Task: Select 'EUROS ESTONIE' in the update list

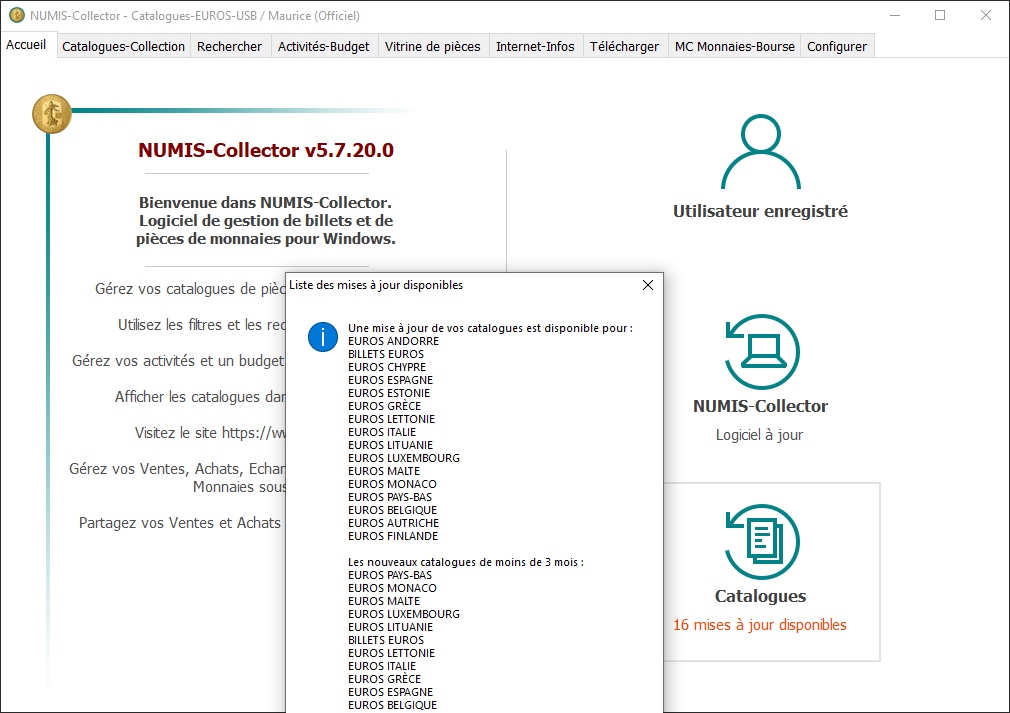Action: (389, 393)
